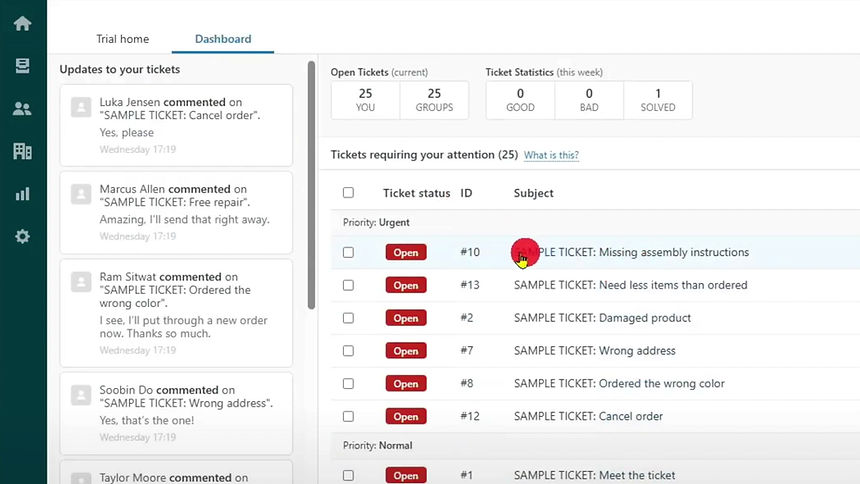Viewport: 860px width, 484px height.
Task: Sort by the Subject column header
Action: 534,193
